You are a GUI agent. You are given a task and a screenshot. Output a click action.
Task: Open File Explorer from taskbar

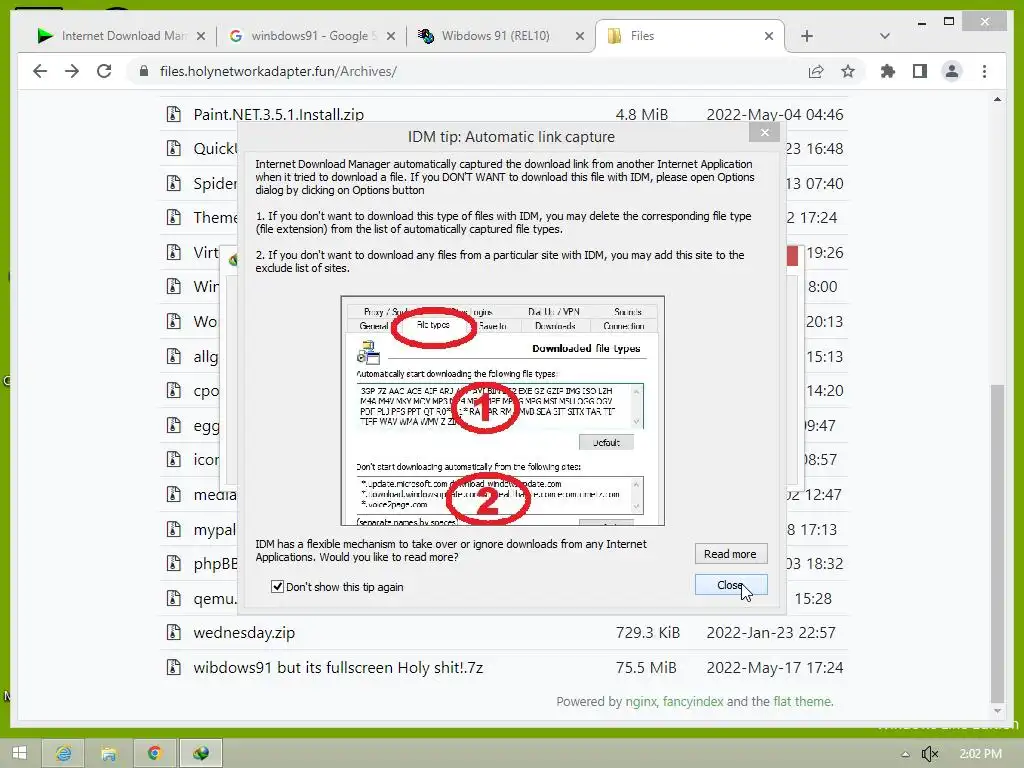[x=109, y=753]
